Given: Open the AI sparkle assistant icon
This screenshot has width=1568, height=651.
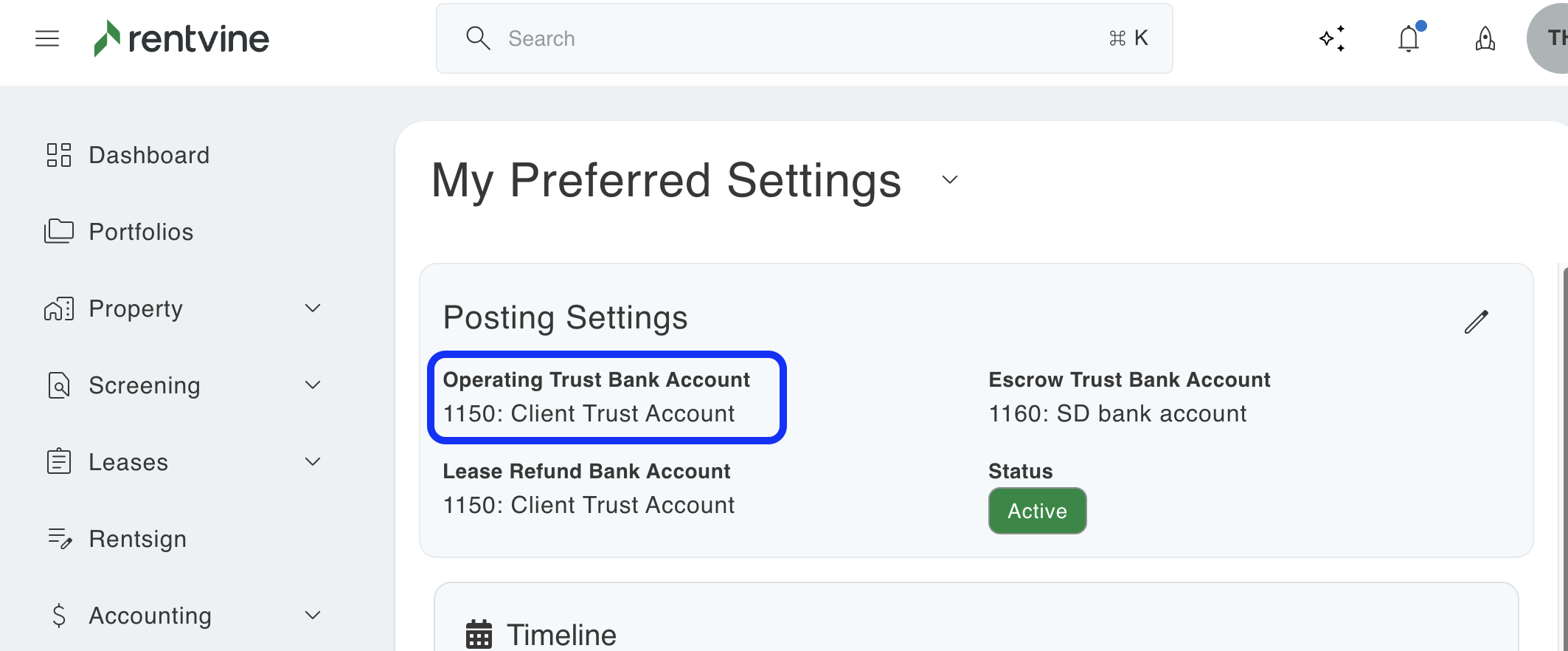Looking at the screenshot, I should click(x=1332, y=38).
